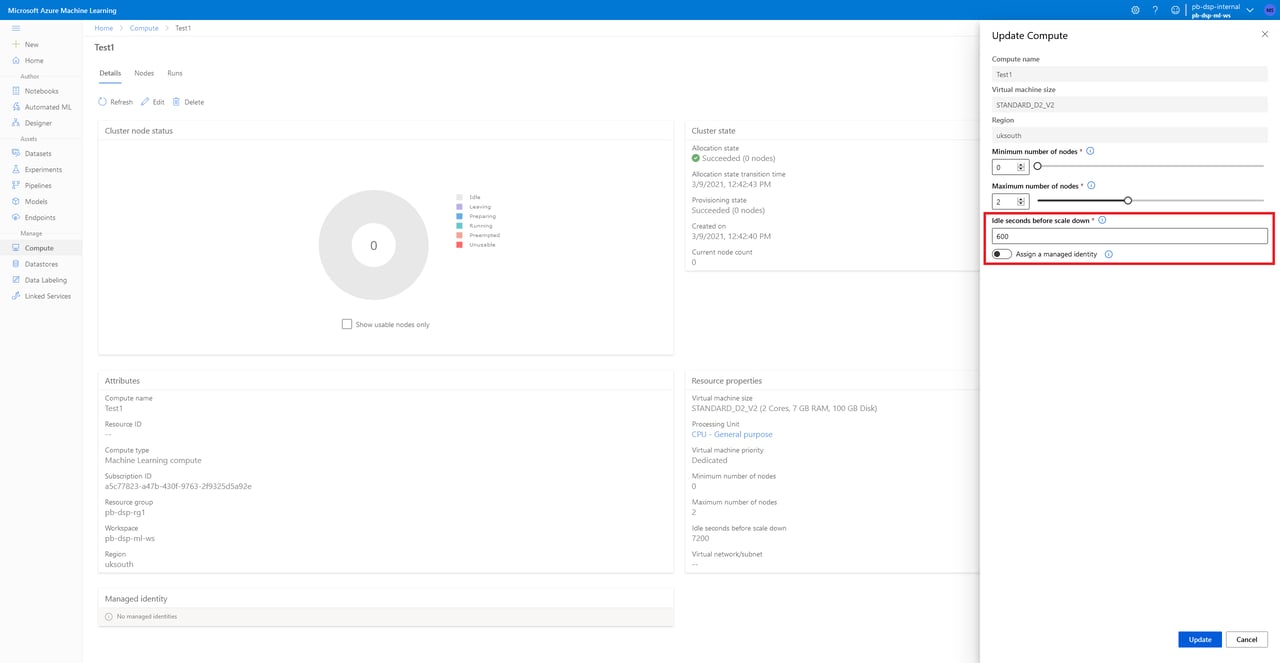Open the Pipelines section
Viewport: 1280px width, 663px height.
pyautogui.click(x=37, y=185)
